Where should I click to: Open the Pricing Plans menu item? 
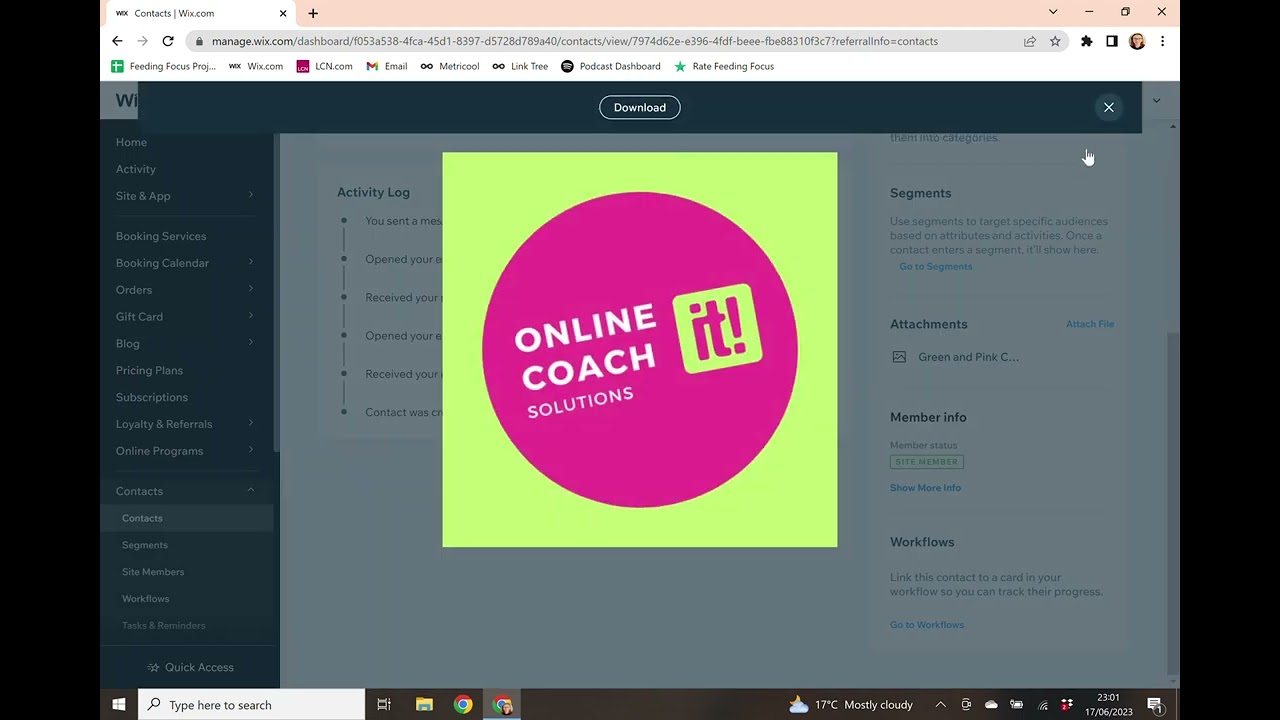click(x=149, y=370)
